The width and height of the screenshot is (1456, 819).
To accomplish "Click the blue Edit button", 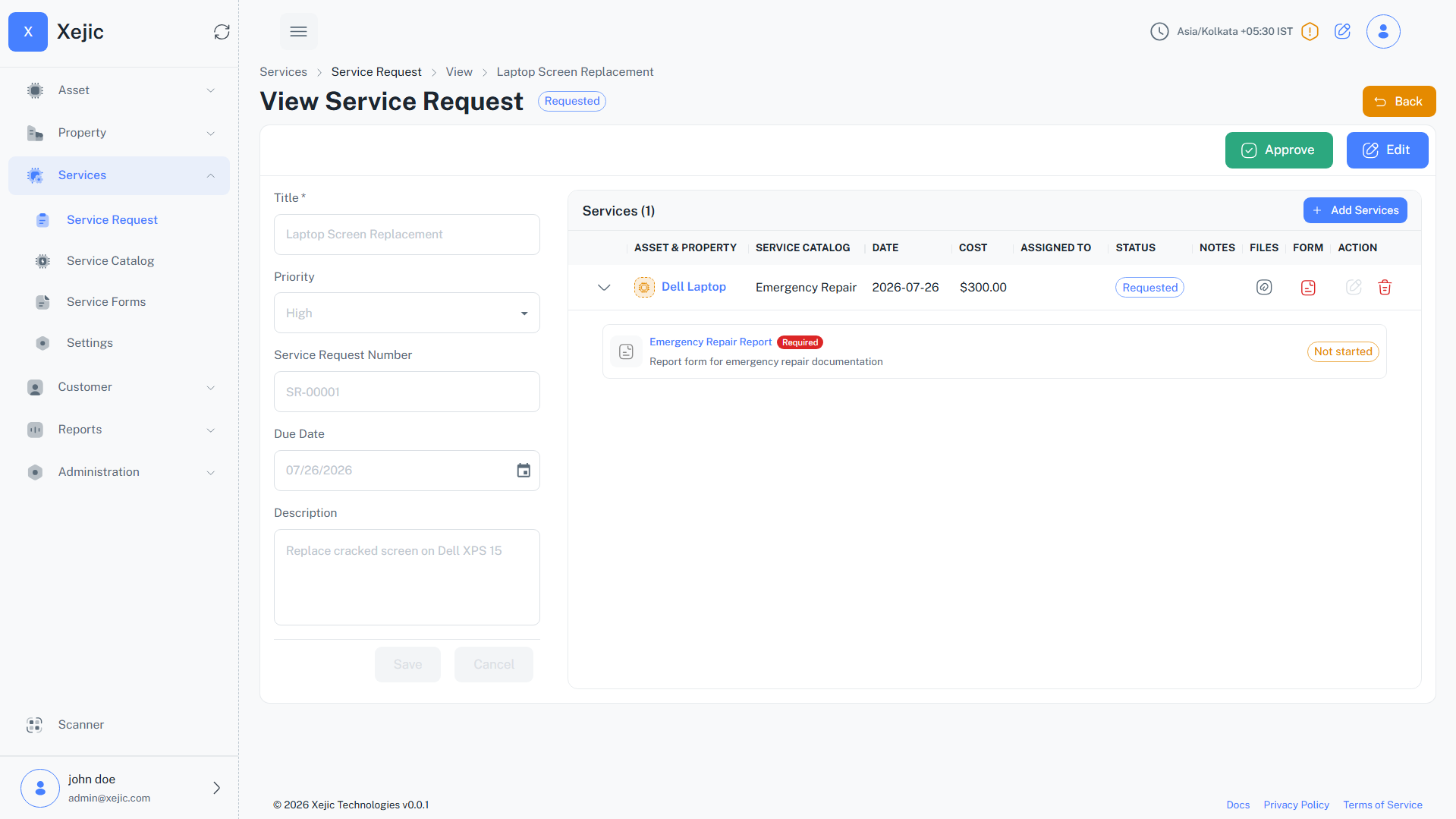I will 1387,150.
